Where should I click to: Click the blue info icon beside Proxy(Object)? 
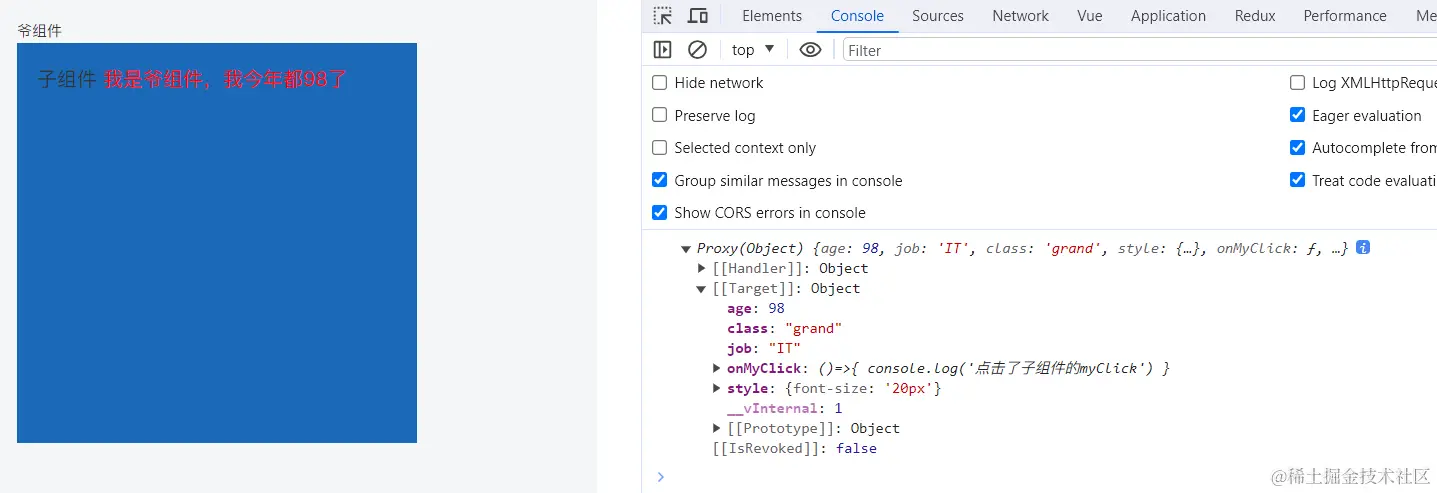pos(1363,247)
